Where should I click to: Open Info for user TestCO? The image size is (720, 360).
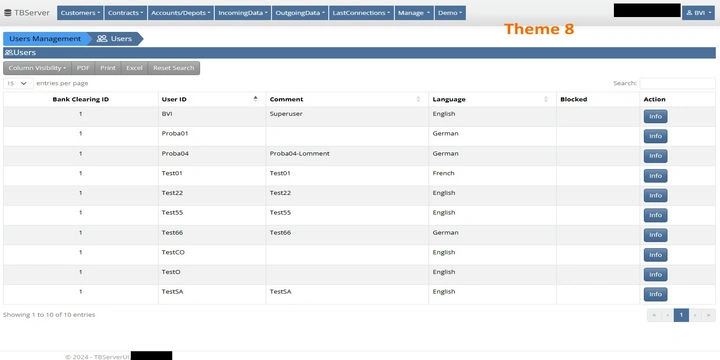click(655, 255)
